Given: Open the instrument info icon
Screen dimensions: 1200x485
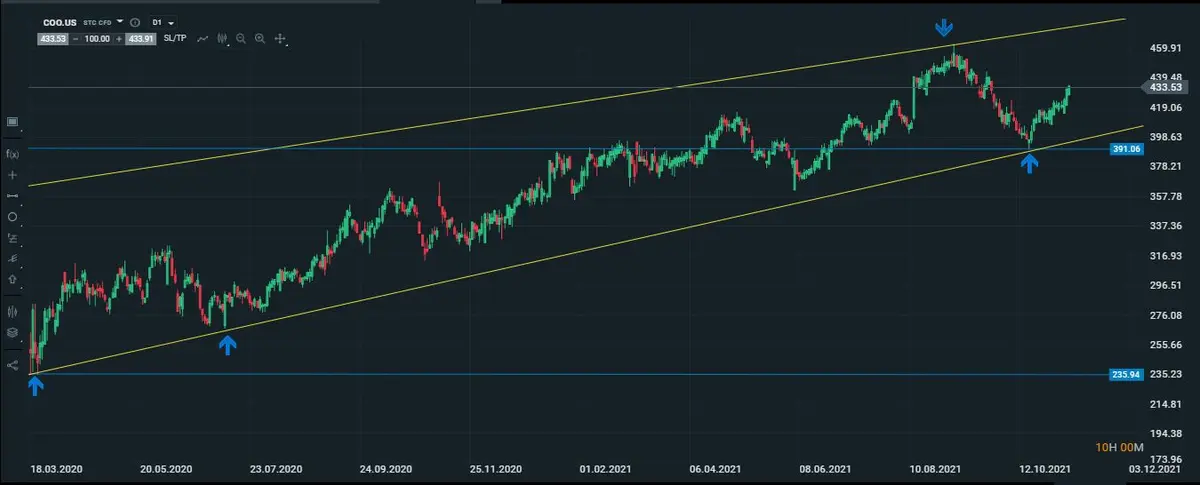Looking at the screenshot, I should click(x=135, y=21).
